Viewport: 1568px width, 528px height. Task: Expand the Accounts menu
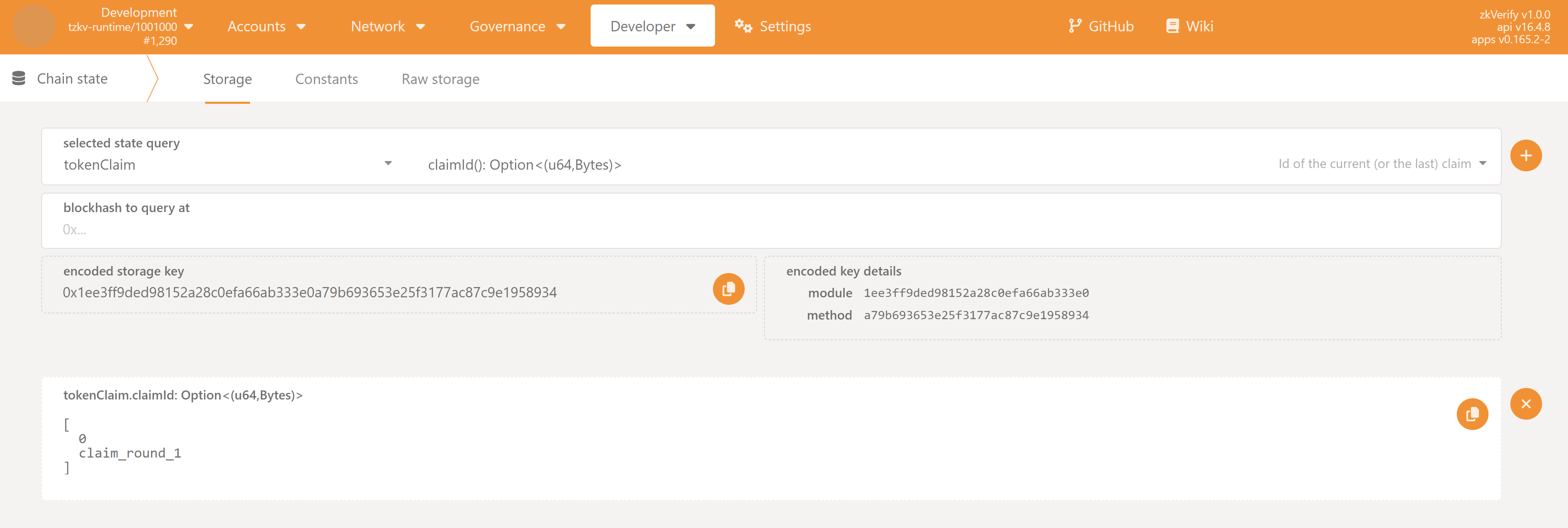tap(266, 26)
